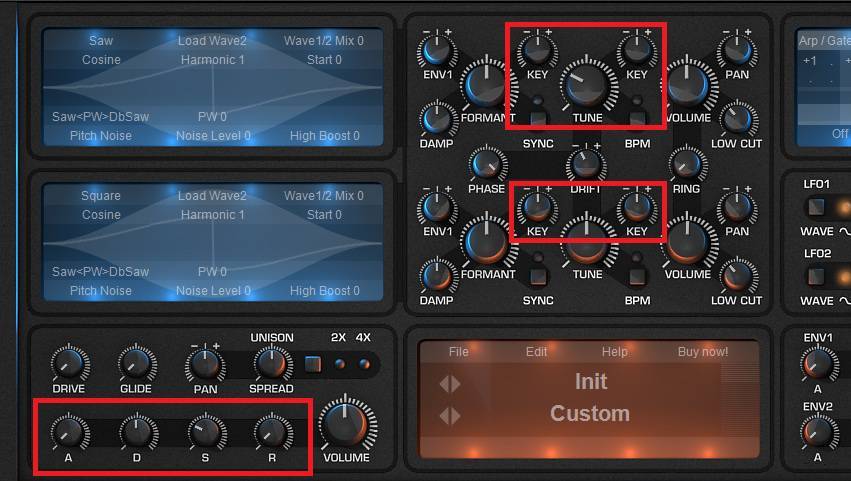Viewport: 851px width, 481px height.
Task: Toggle BPM button for the Square oscillator
Action: pyautogui.click(x=637, y=276)
